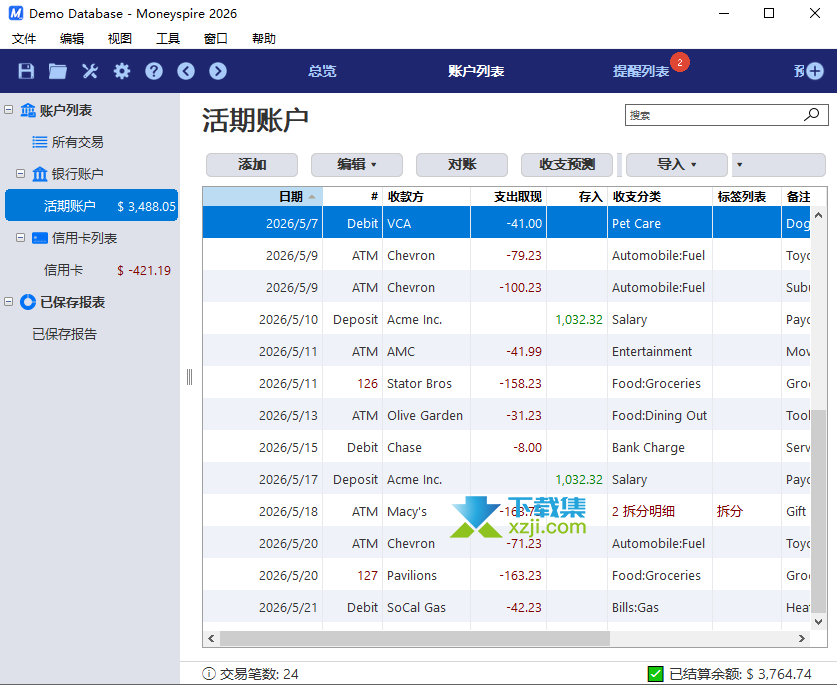Viewport: 837px width, 685px height.
Task: Click the red notification badge on 提醒列表
Action: [x=680, y=62]
